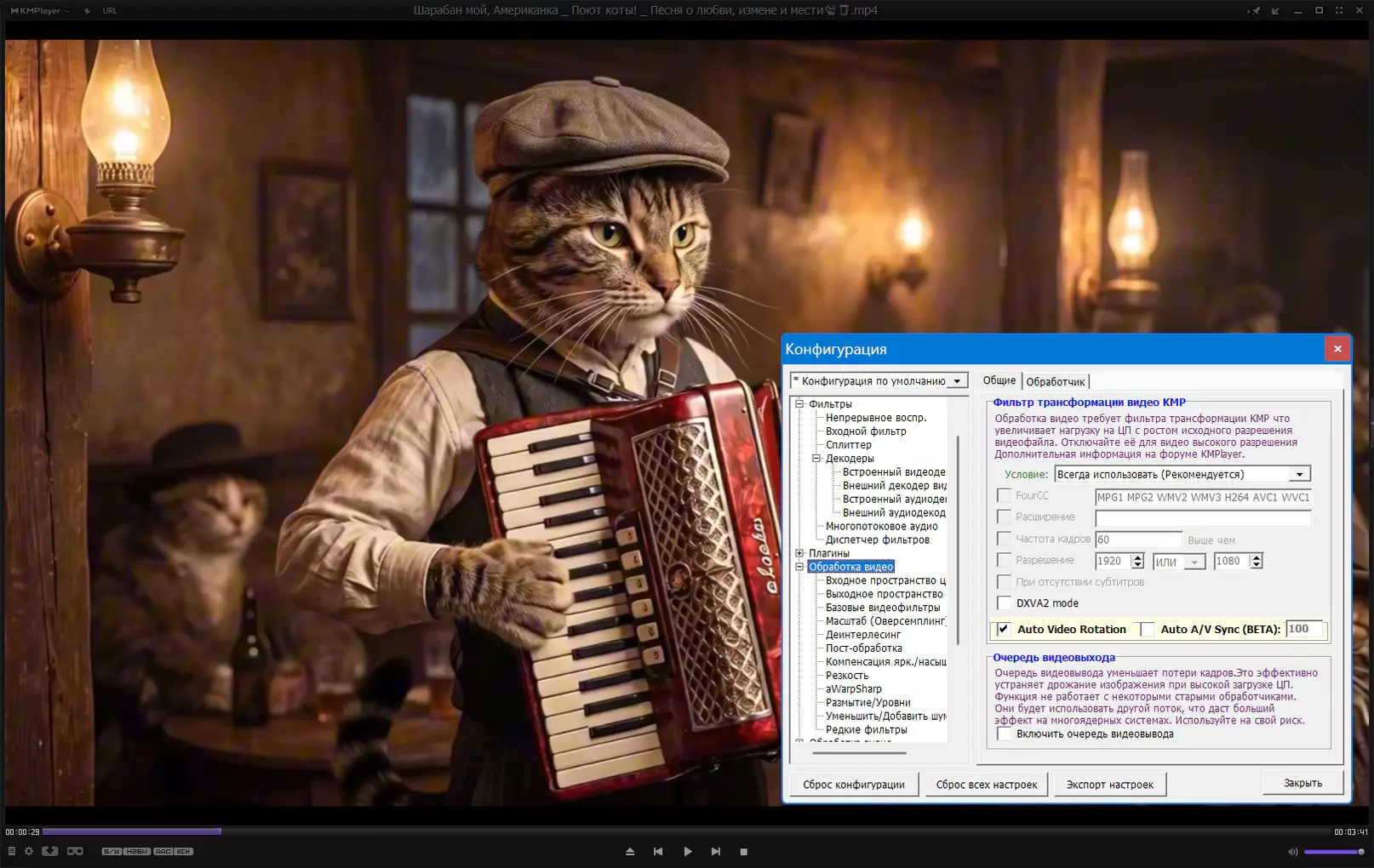Enable the FourCC condition checkbox

(1005, 495)
